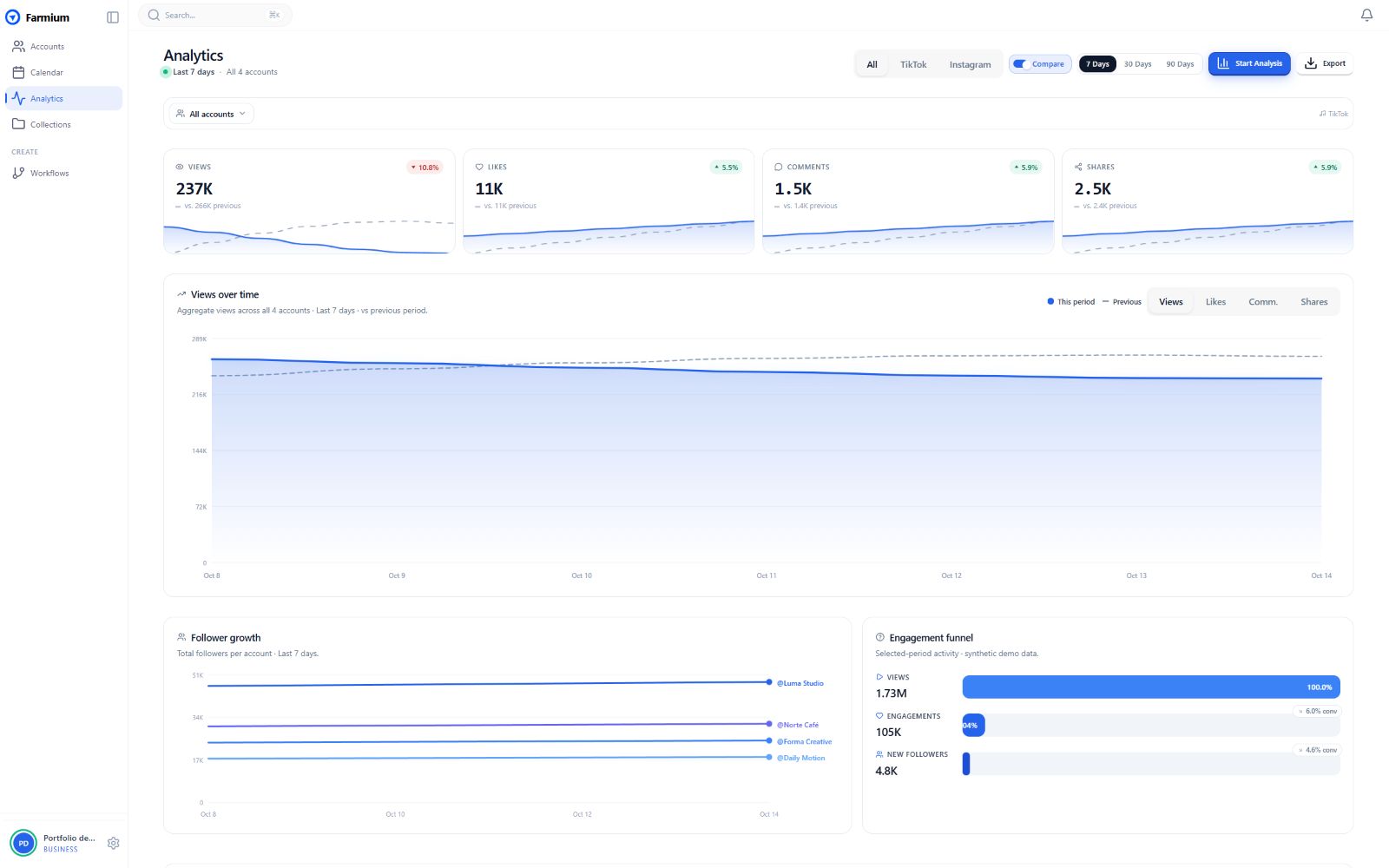Viewport: 1389px width, 868px height.
Task: Open notifications bell icon
Action: click(1366, 15)
